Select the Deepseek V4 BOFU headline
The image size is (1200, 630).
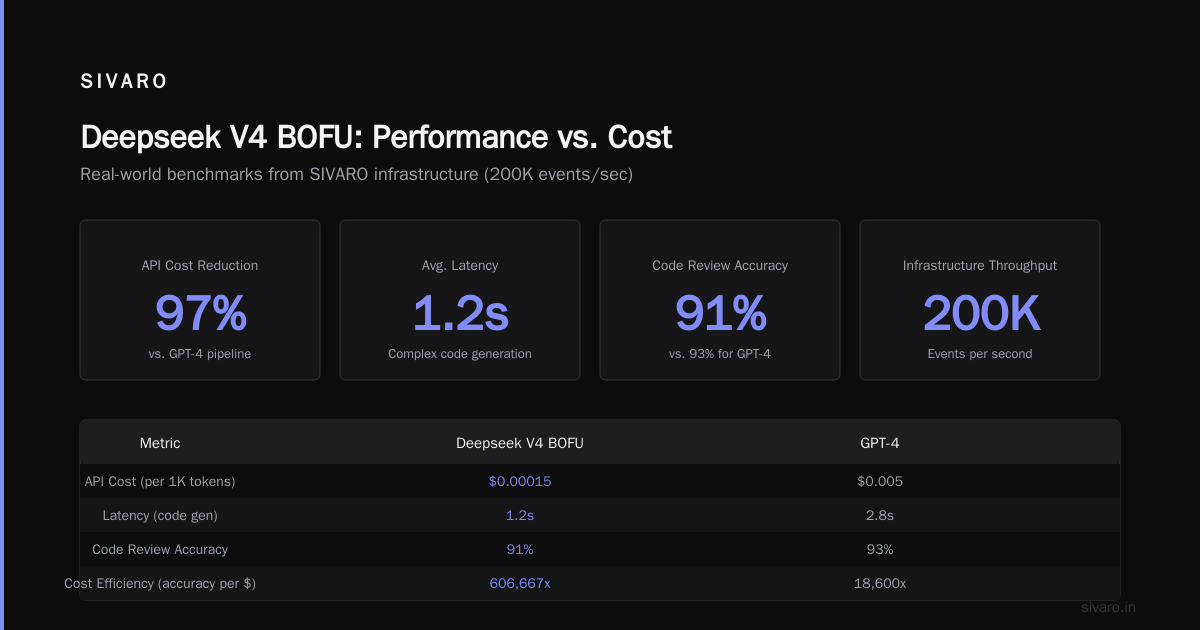click(376, 137)
